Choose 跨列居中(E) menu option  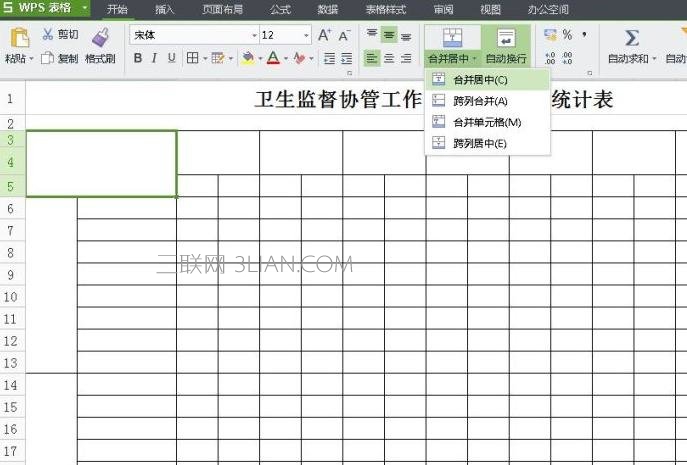tap(487, 143)
